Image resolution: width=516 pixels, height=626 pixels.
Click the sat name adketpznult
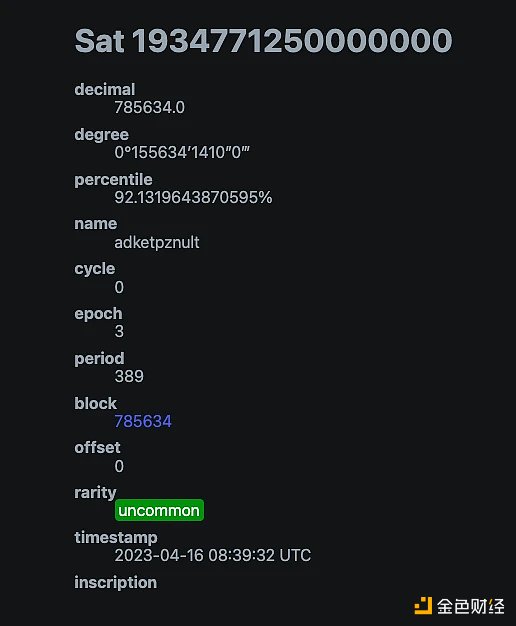[157, 242]
